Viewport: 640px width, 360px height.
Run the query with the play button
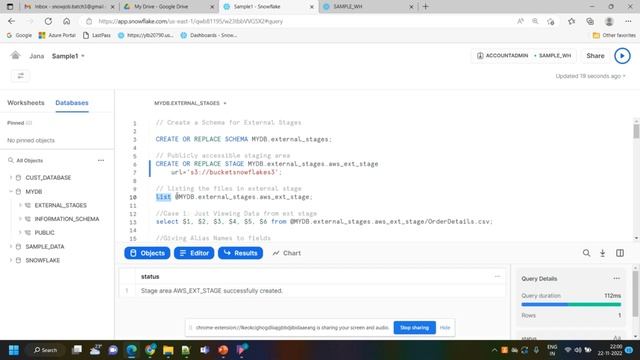[x=622, y=56]
